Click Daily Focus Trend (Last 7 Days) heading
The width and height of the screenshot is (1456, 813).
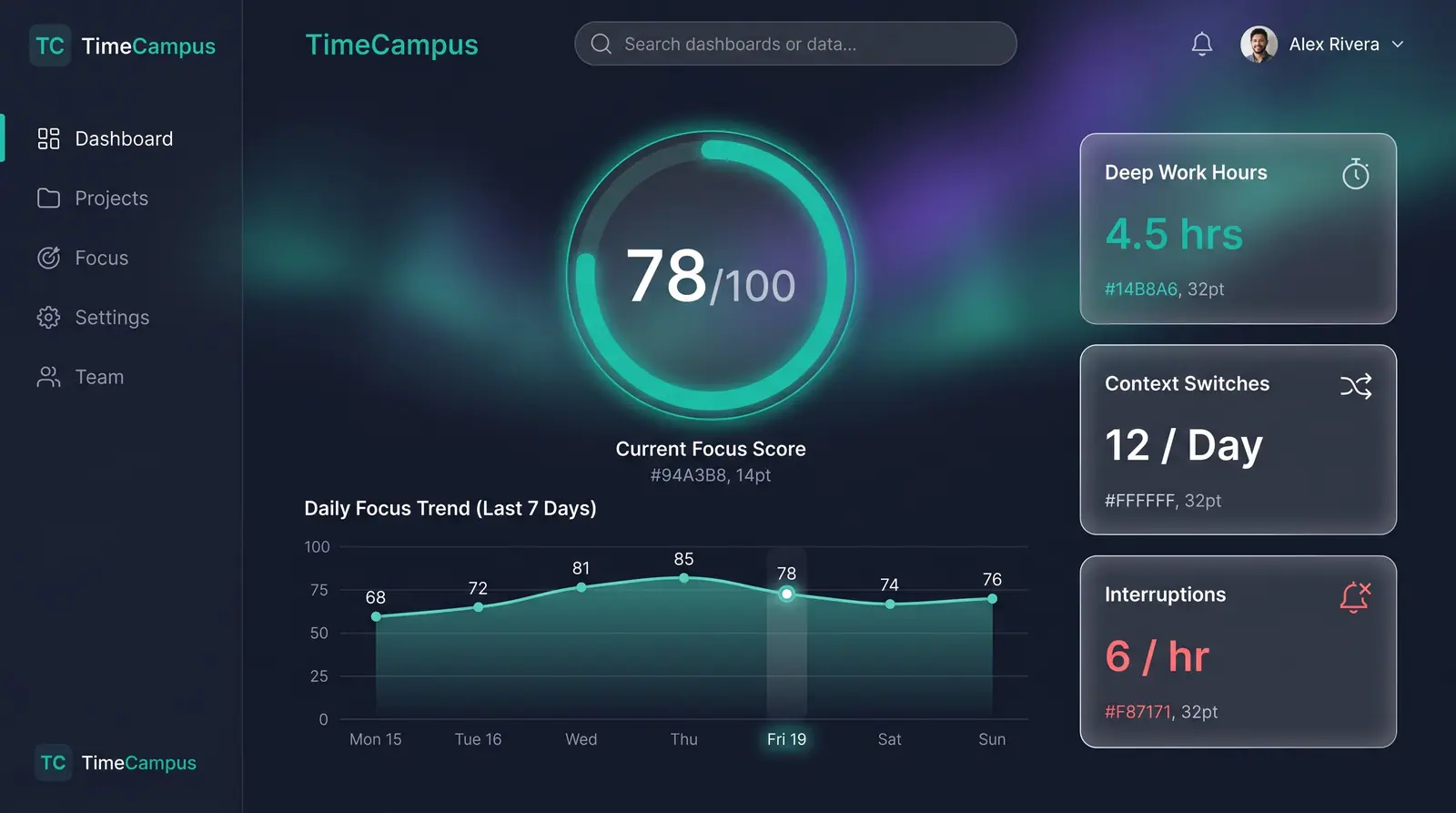point(450,508)
